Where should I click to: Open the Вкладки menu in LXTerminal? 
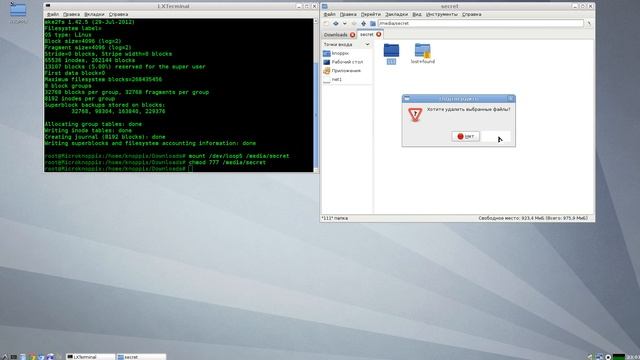tap(94, 14)
